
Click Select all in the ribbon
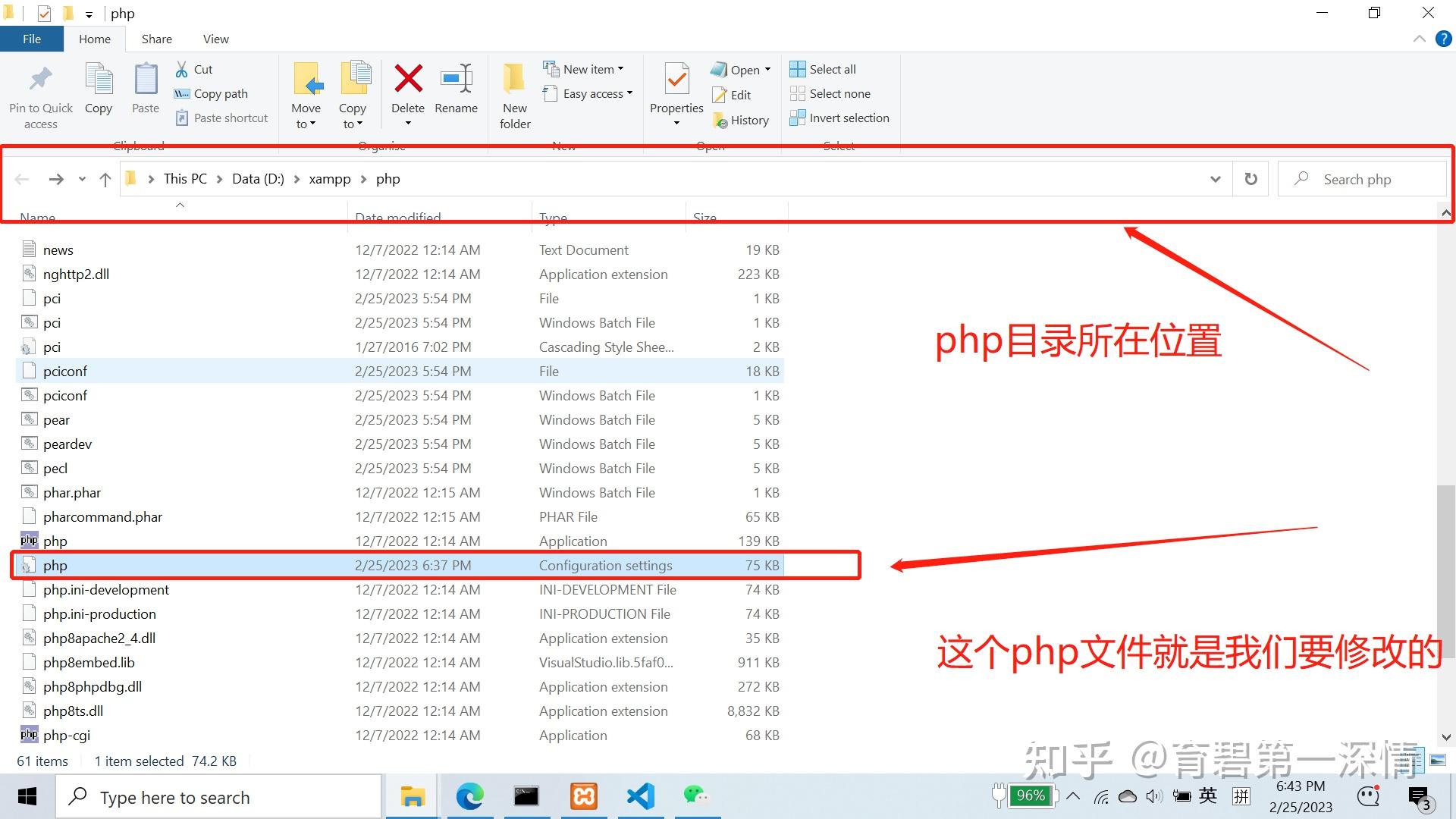(x=823, y=68)
